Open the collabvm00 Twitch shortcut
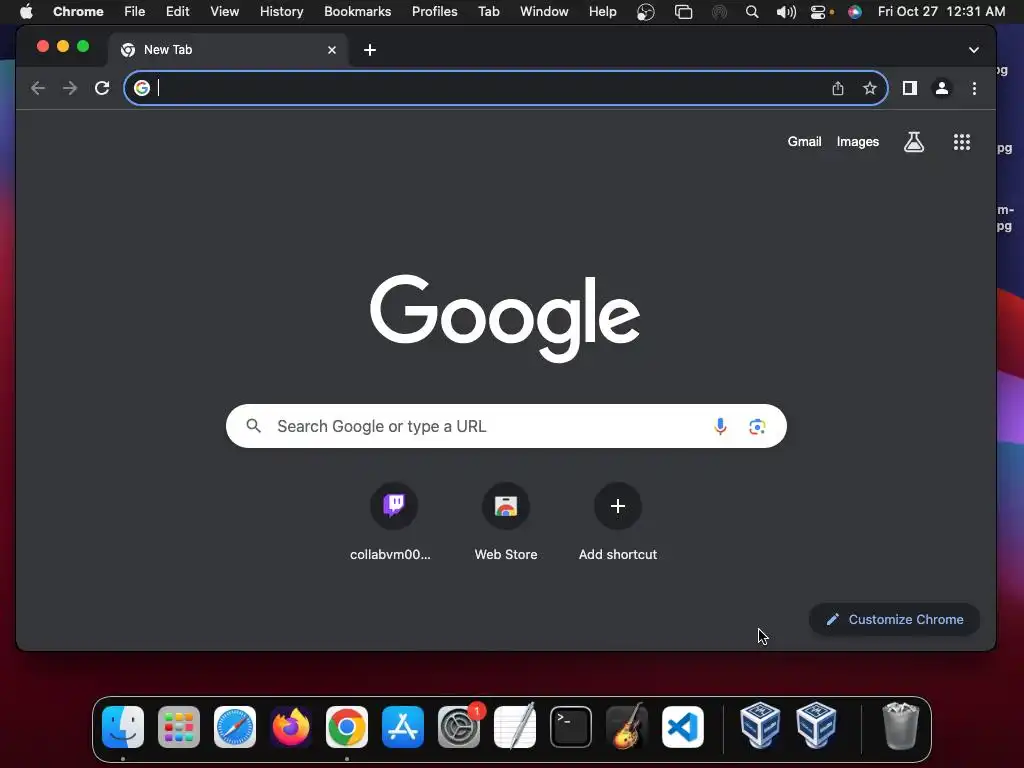This screenshot has height=768, width=1024. [393, 506]
